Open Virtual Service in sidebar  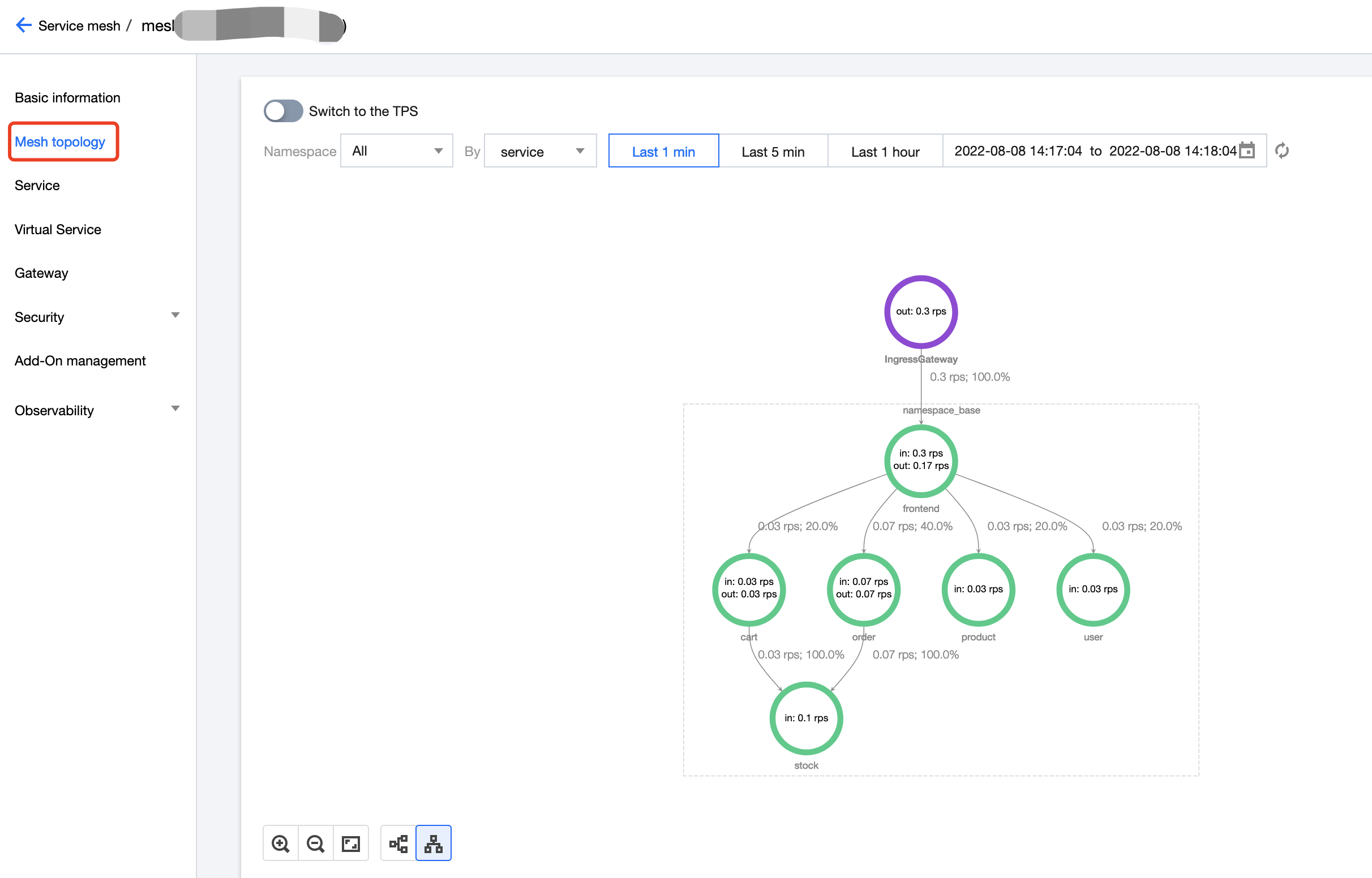click(58, 229)
